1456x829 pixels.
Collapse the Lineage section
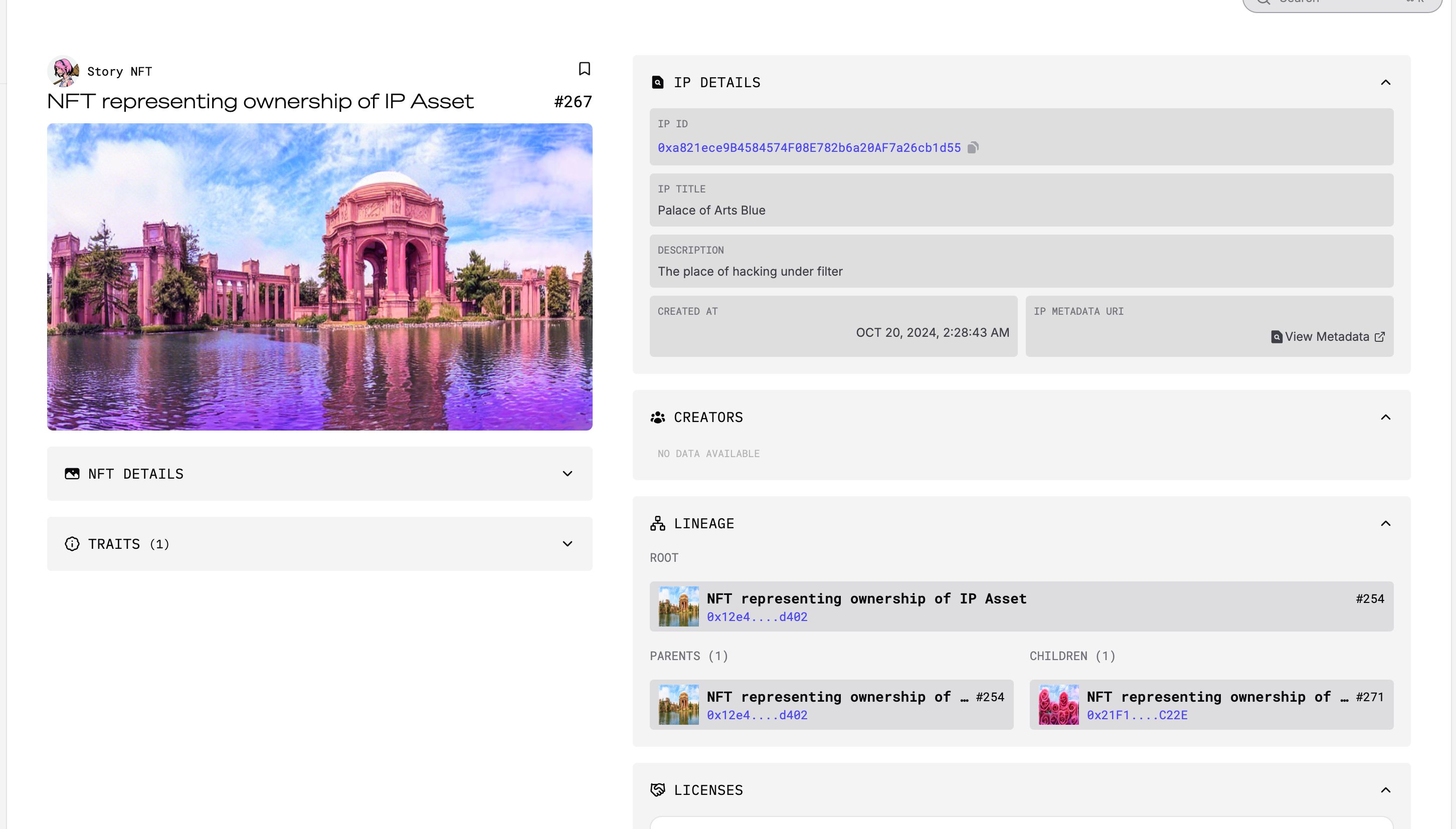(x=1385, y=523)
